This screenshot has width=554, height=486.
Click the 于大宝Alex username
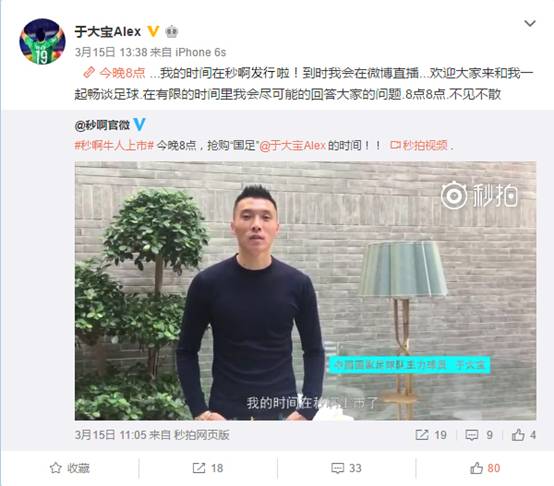point(108,32)
